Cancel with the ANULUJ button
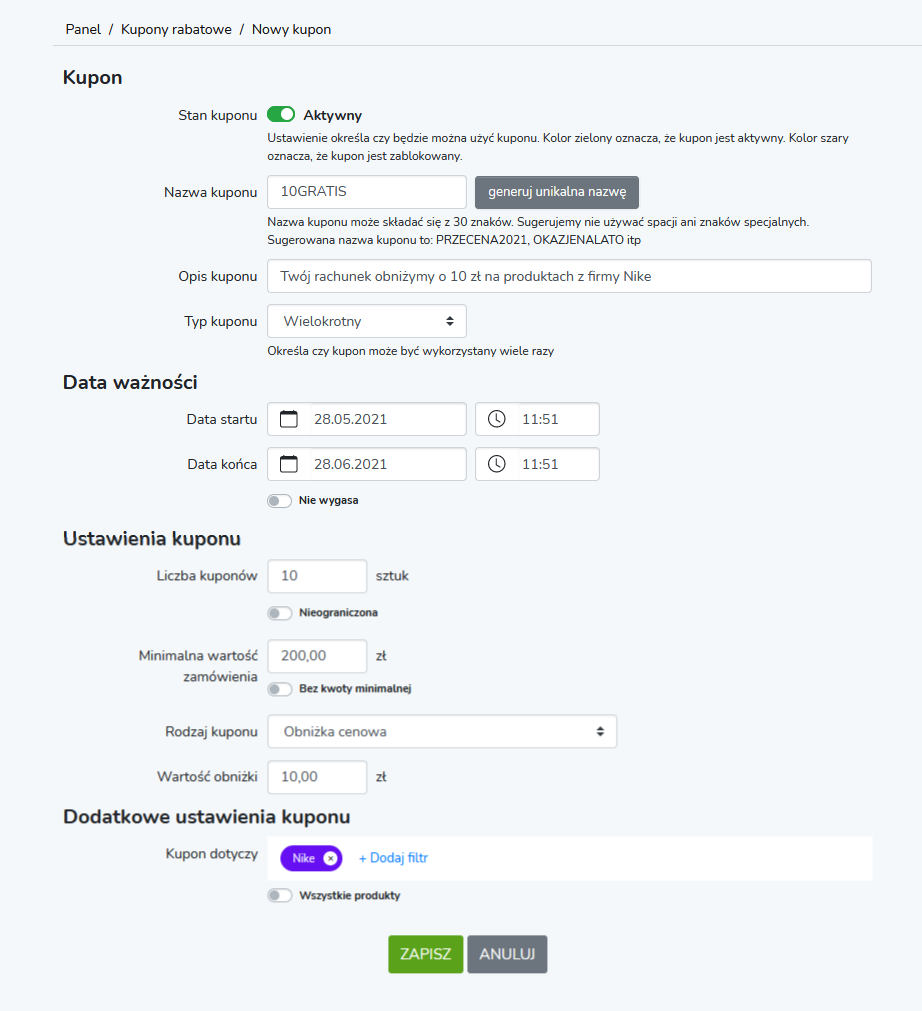 click(x=507, y=954)
